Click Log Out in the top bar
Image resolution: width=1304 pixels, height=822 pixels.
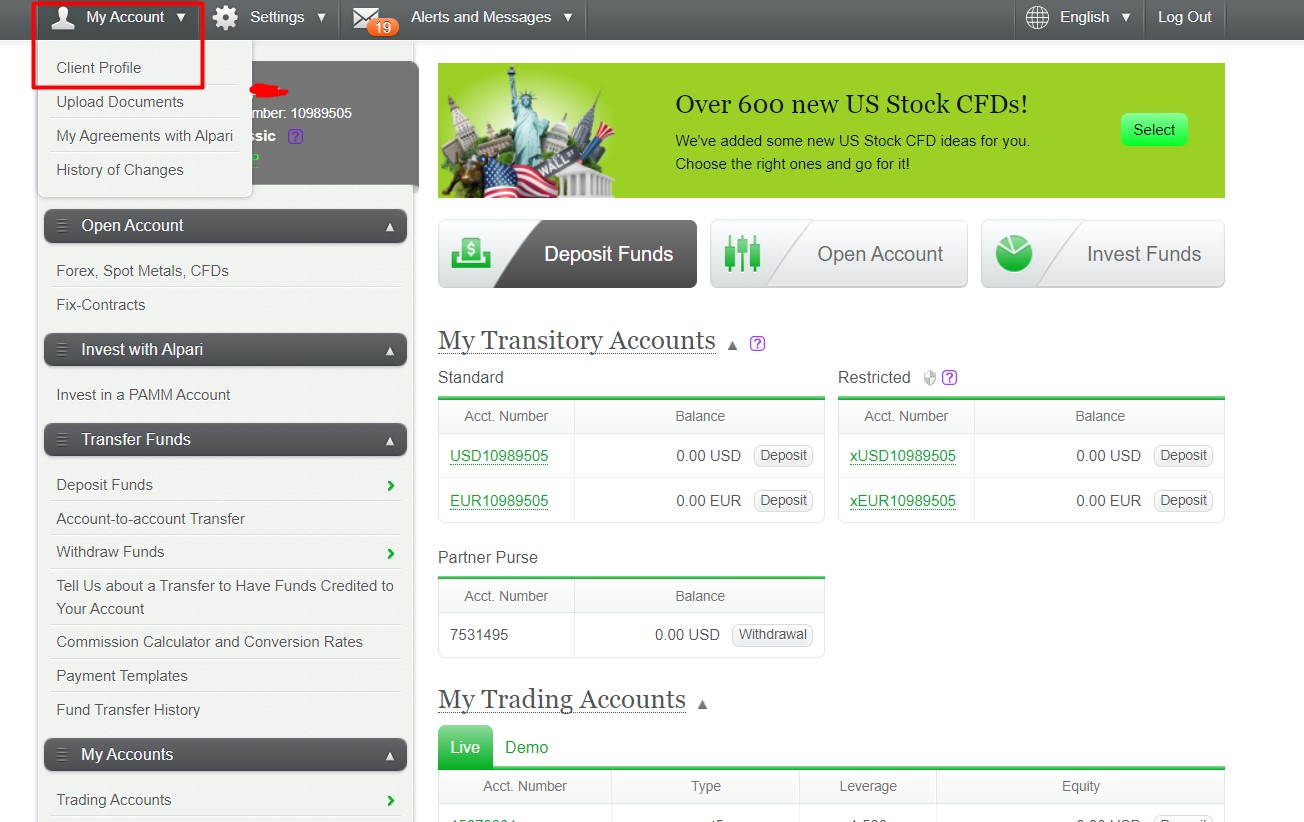[1184, 17]
